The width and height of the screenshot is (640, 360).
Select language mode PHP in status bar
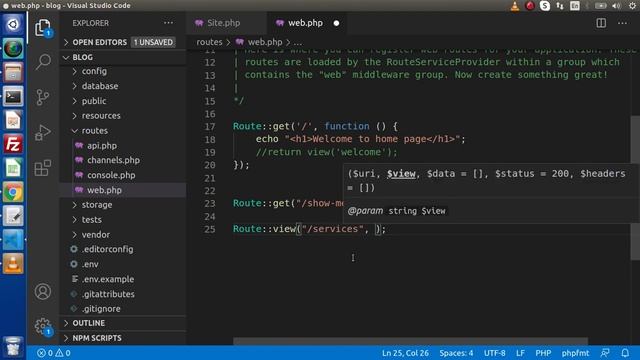543,353
